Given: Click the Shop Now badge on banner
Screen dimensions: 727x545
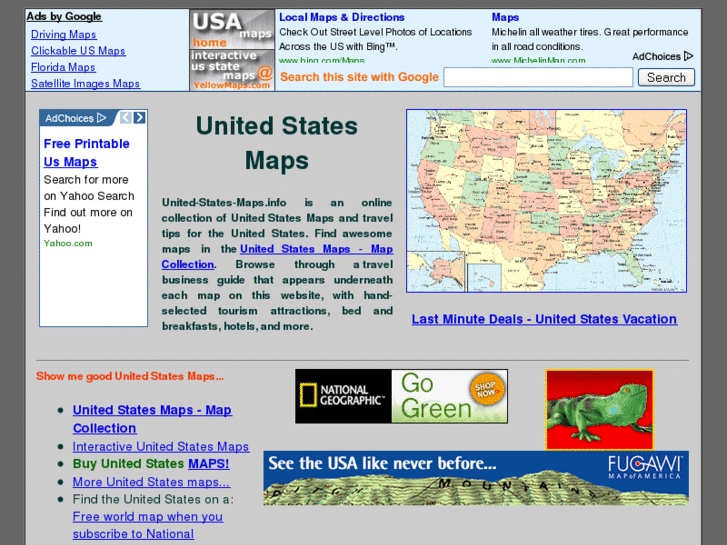Looking at the screenshot, I should pos(485,389).
